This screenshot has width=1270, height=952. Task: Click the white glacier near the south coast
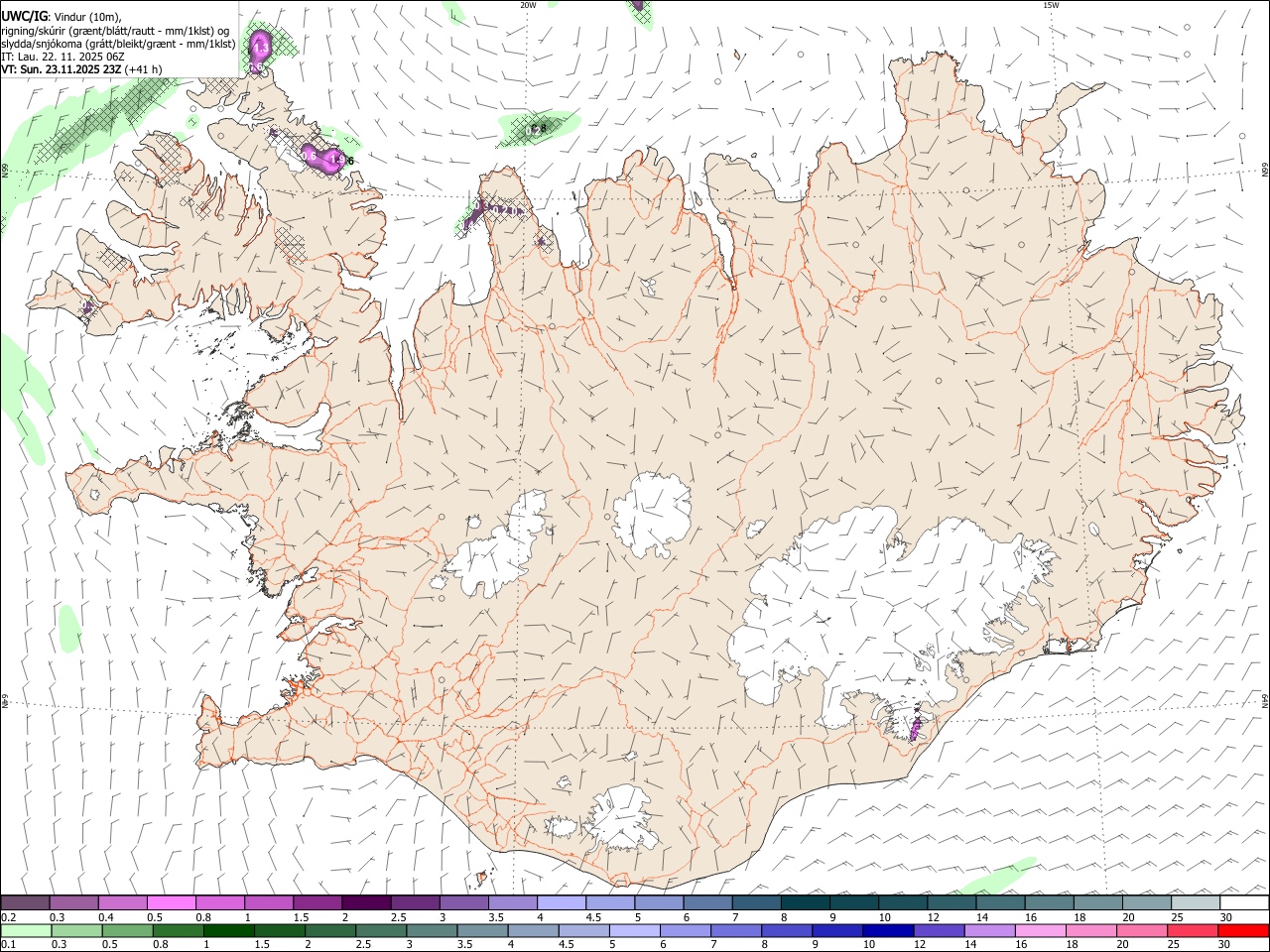pos(622,819)
